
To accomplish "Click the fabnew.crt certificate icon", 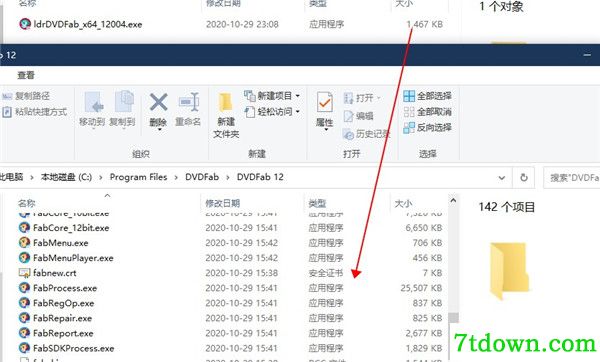I will click(x=24, y=273).
